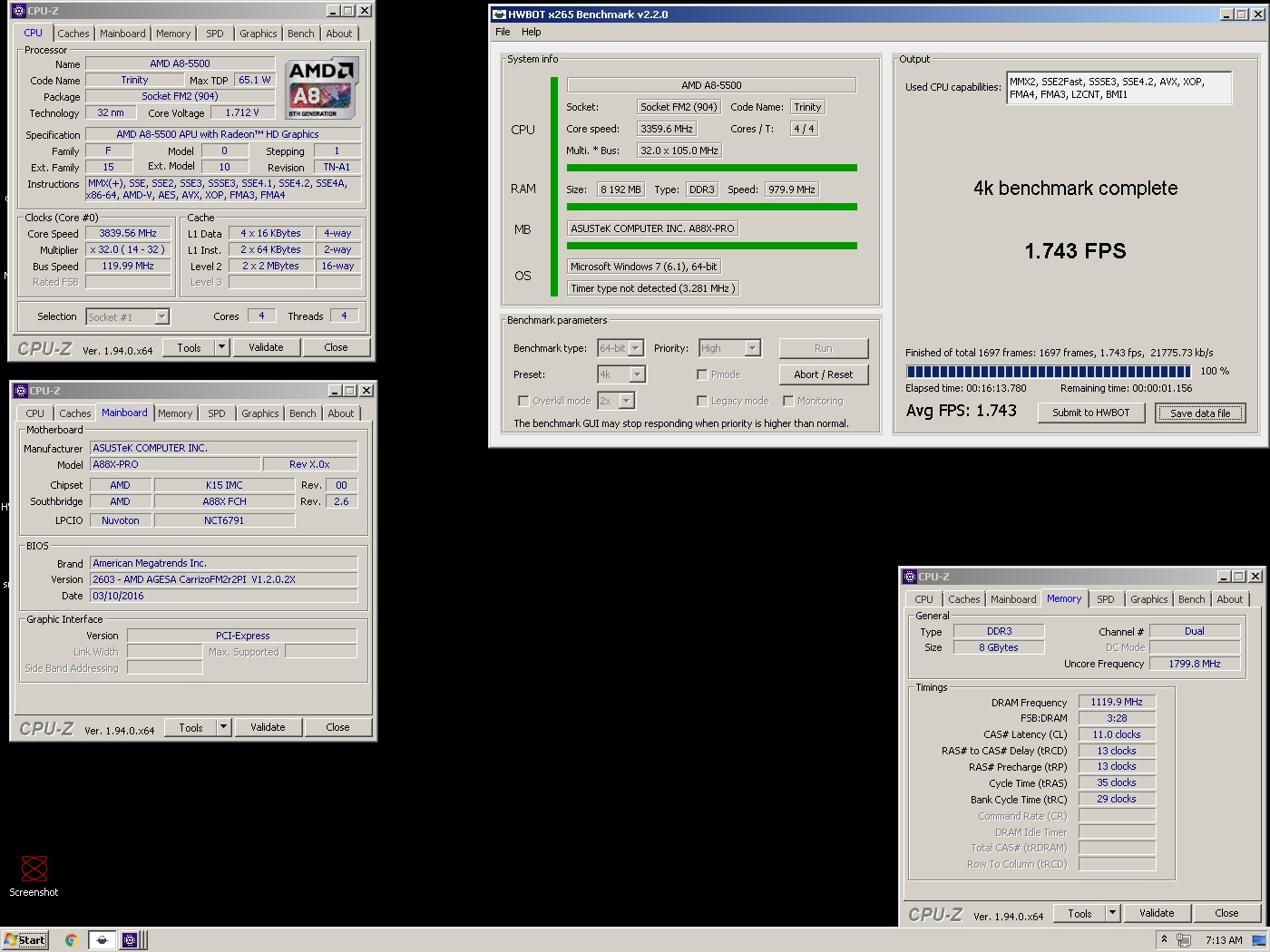The height and width of the screenshot is (952, 1270).
Task: Click the HWBOT x265 Benchmark title bar icon
Action: (x=499, y=15)
